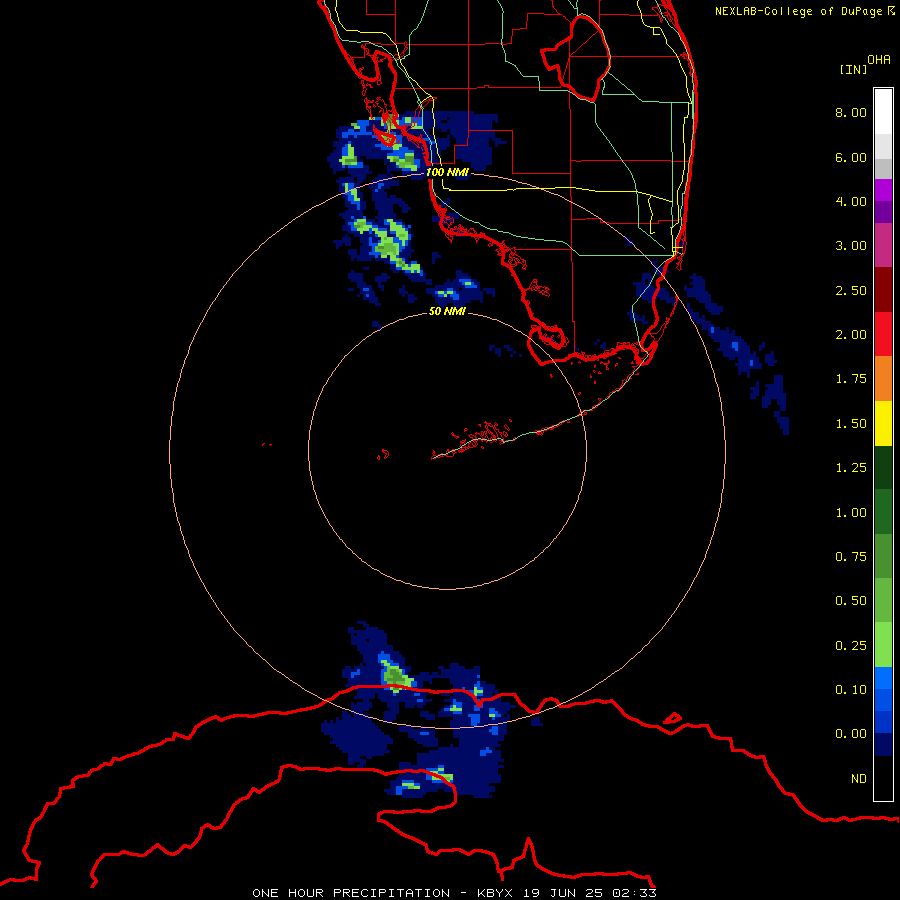
Task: Pick the light blue swatch beside 0.10
Action: pyautogui.click(x=883, y=678)
